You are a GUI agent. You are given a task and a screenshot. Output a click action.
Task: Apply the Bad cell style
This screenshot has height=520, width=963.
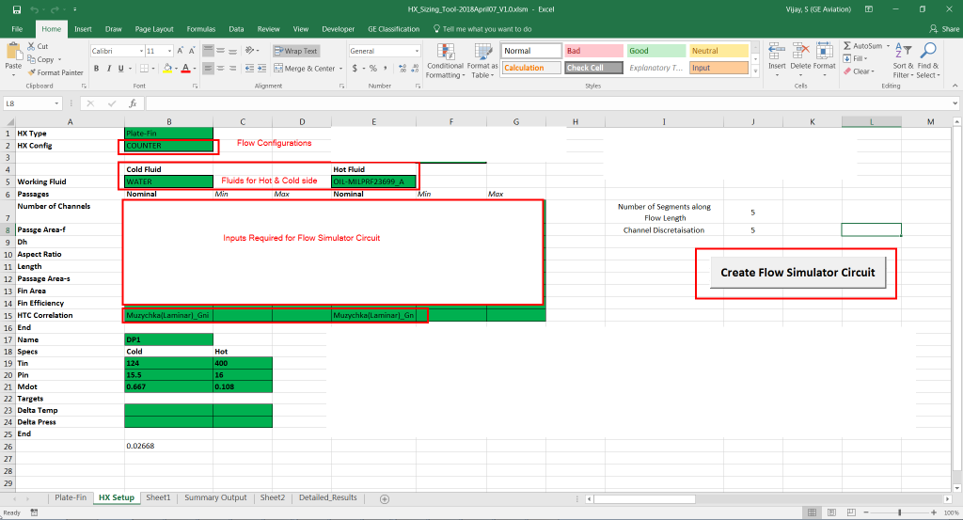[595, 51]
